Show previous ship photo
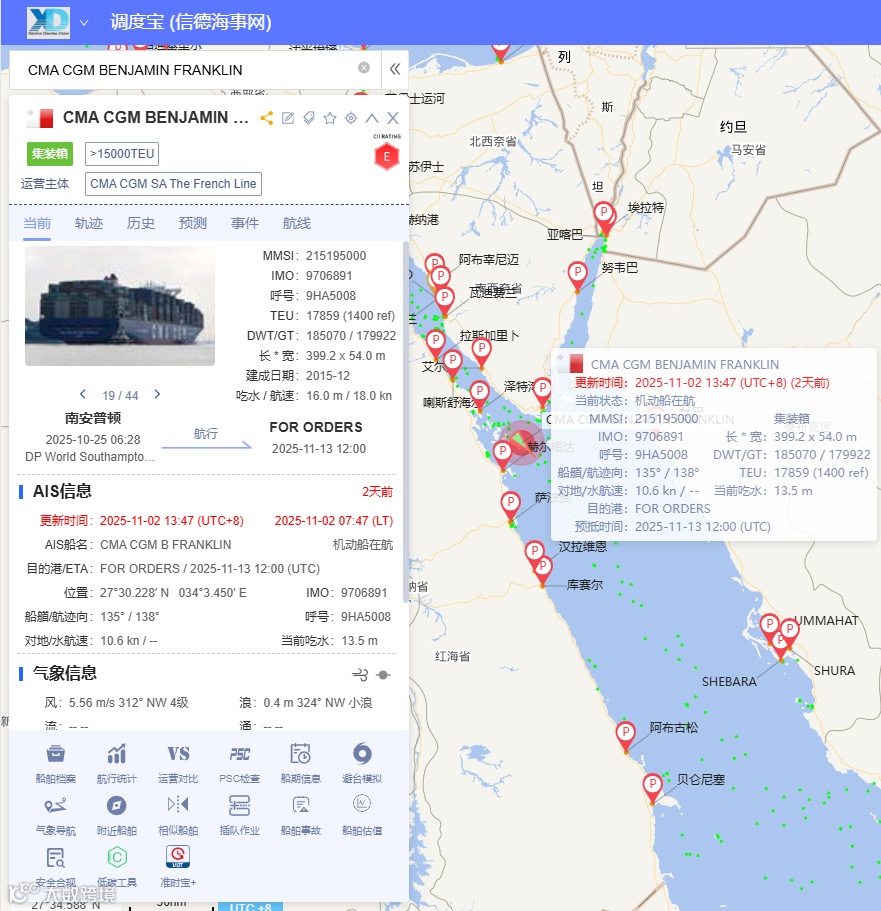Viewport: 881px width, 911px height. 83,394
